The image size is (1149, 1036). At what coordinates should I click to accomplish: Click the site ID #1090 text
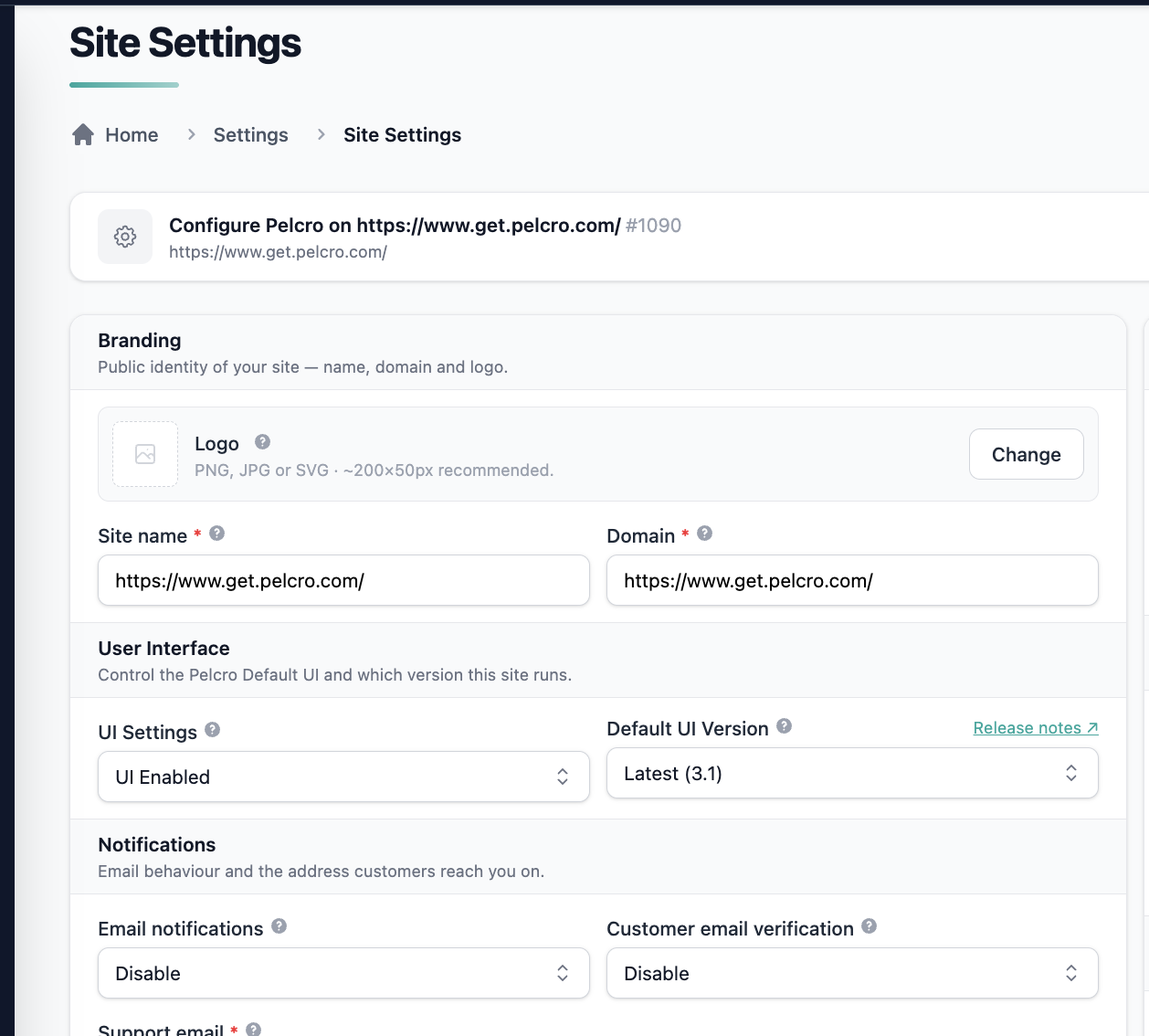653,226
